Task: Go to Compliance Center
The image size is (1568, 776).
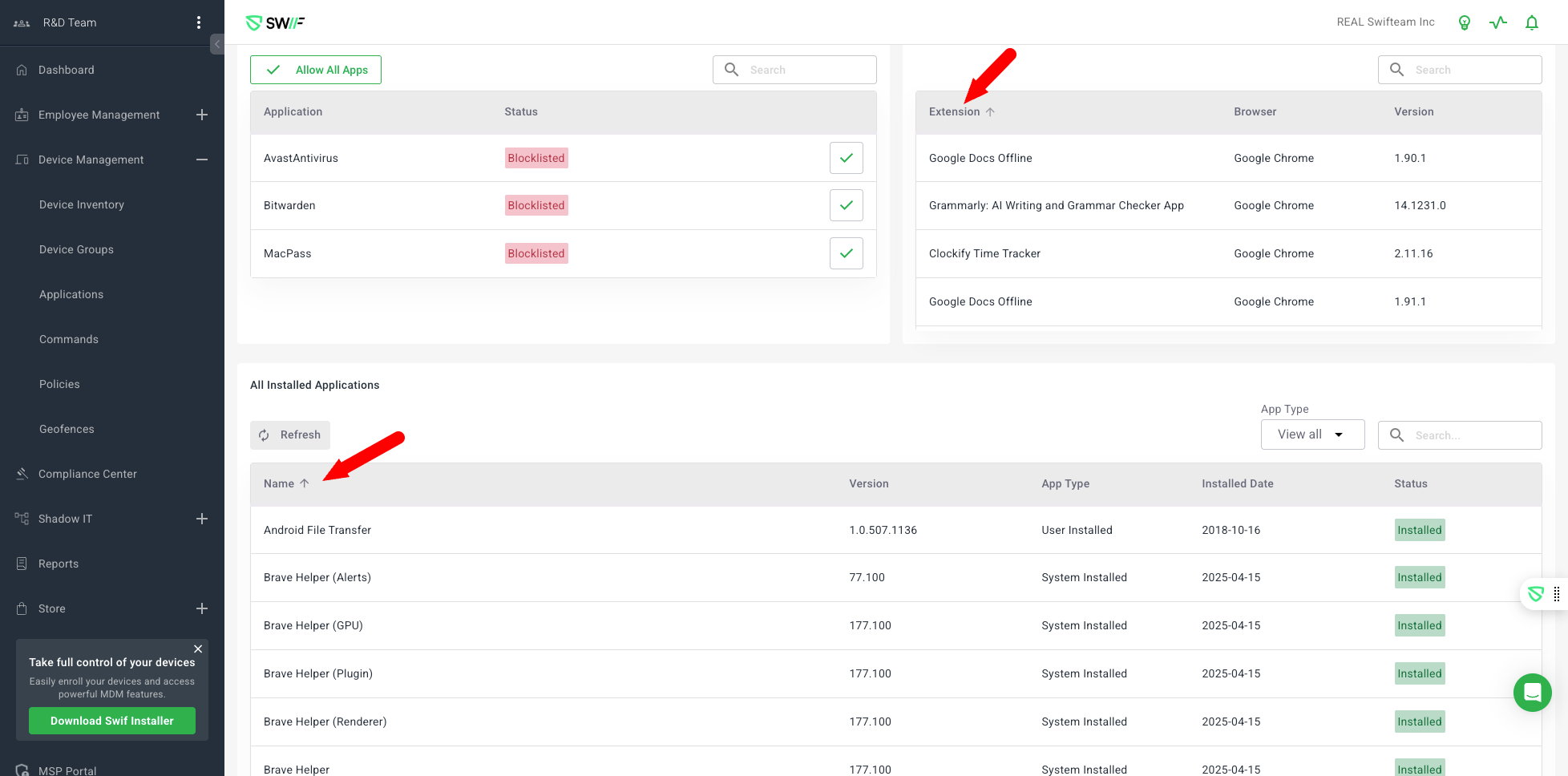Action: 87,474
